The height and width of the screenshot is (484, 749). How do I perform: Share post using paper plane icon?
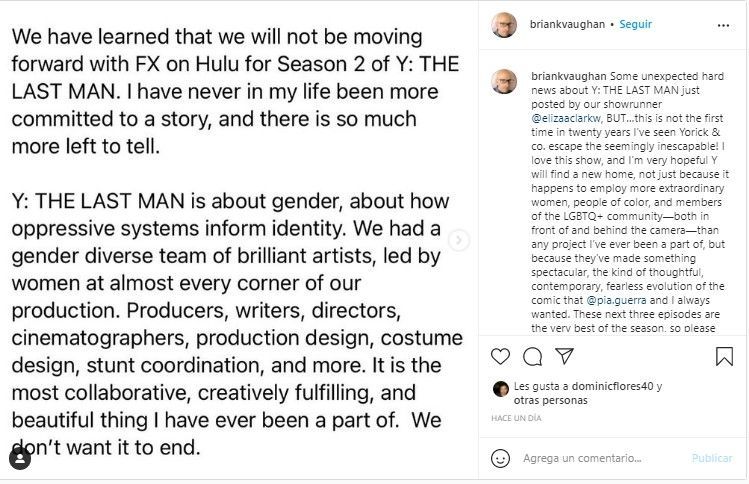point(564,356)
